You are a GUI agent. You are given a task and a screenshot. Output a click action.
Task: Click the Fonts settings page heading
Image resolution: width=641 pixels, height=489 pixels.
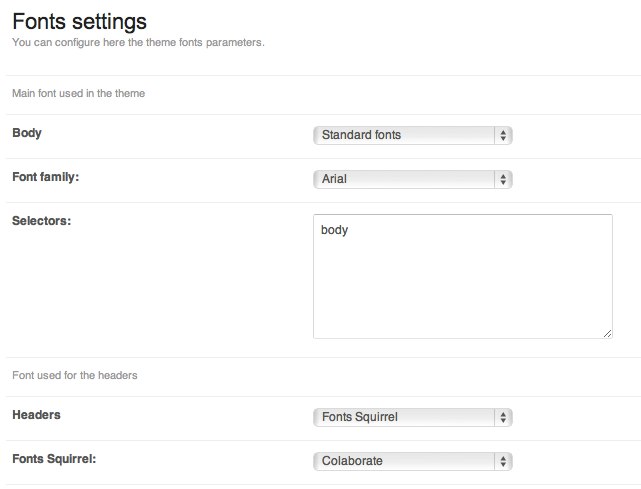pos(79,20)
